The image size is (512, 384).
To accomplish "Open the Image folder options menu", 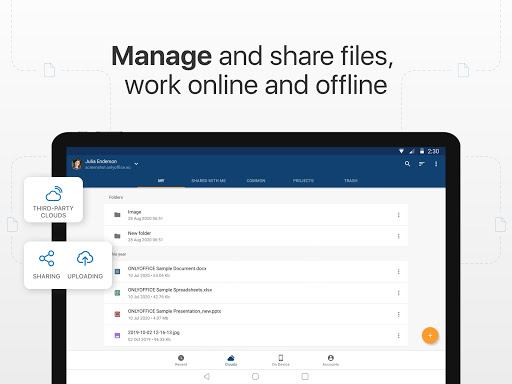I will [x=398, y=215].
